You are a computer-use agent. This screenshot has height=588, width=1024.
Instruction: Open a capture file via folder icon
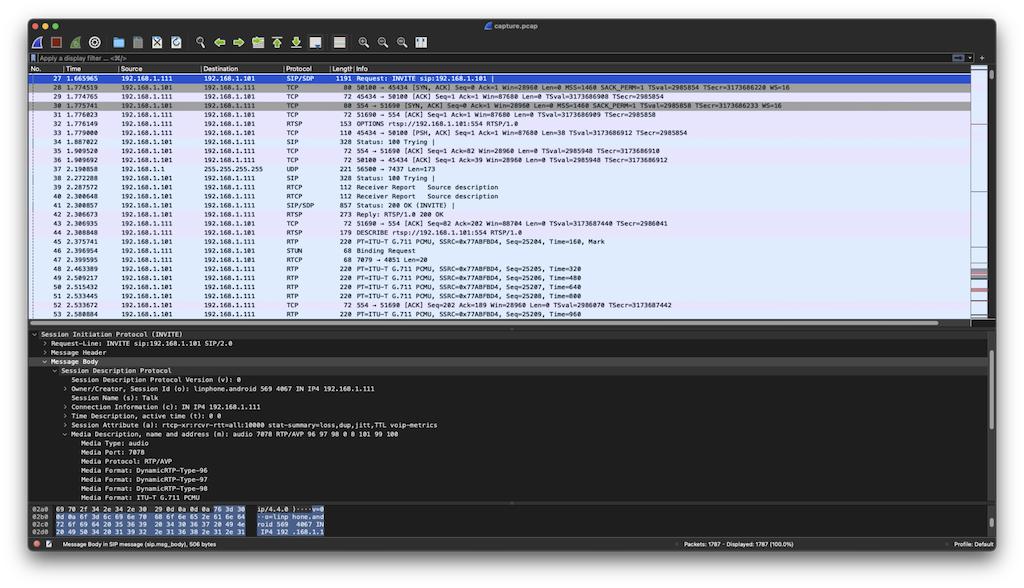[x=118, y=42]
